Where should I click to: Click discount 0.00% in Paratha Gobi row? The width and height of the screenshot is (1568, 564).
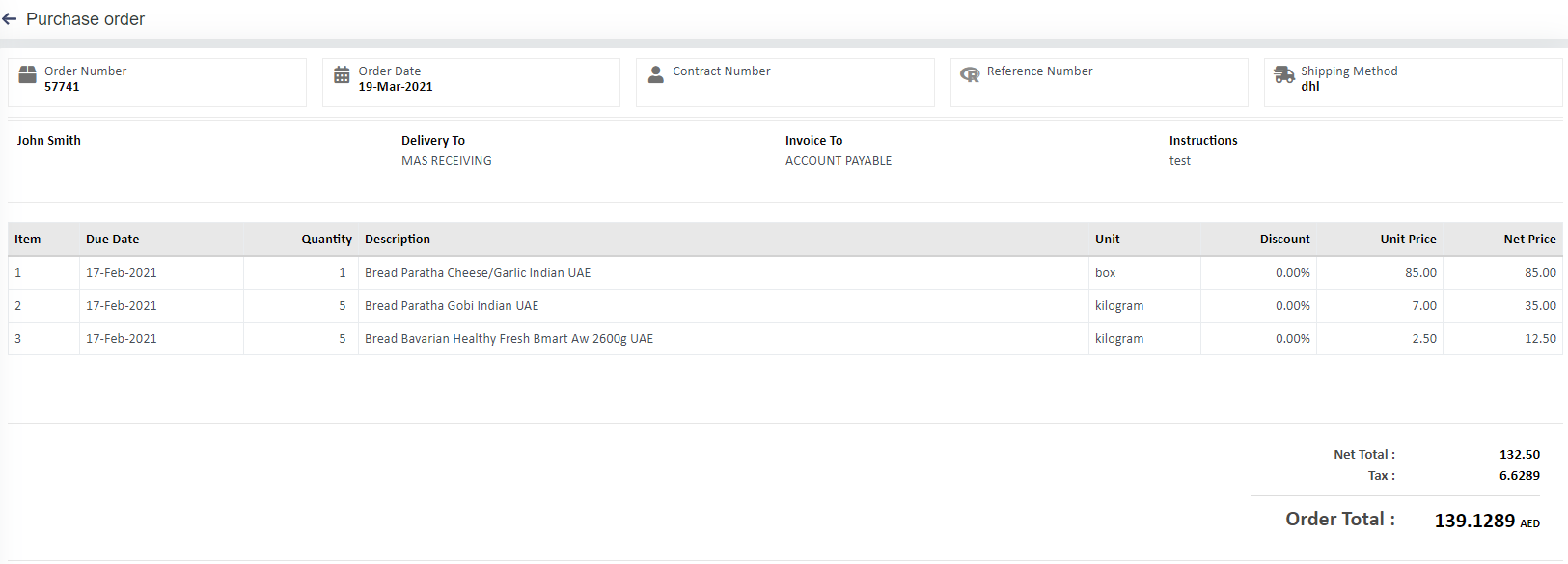[x=1293, y=306]
